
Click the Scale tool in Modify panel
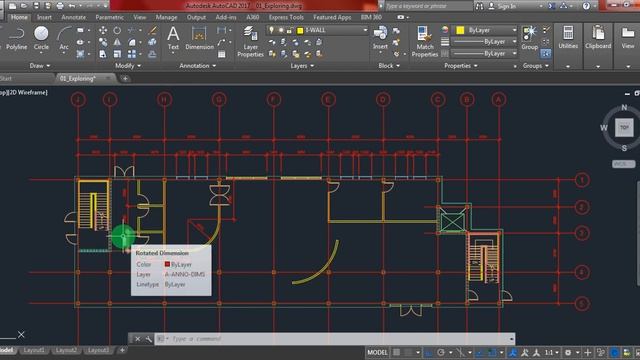click(117, 54)
